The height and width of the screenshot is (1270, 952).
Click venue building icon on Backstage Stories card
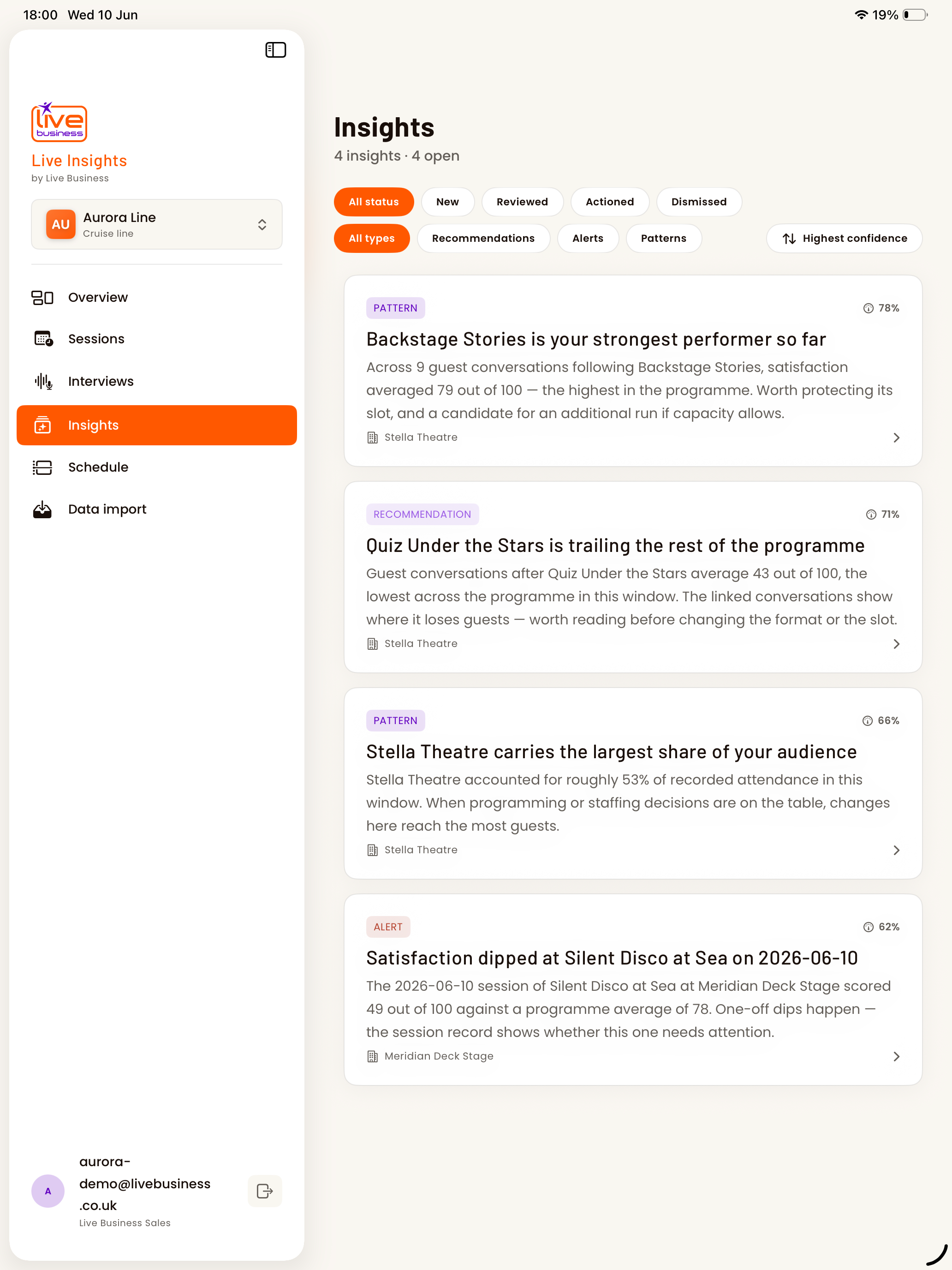pos(372,437)
